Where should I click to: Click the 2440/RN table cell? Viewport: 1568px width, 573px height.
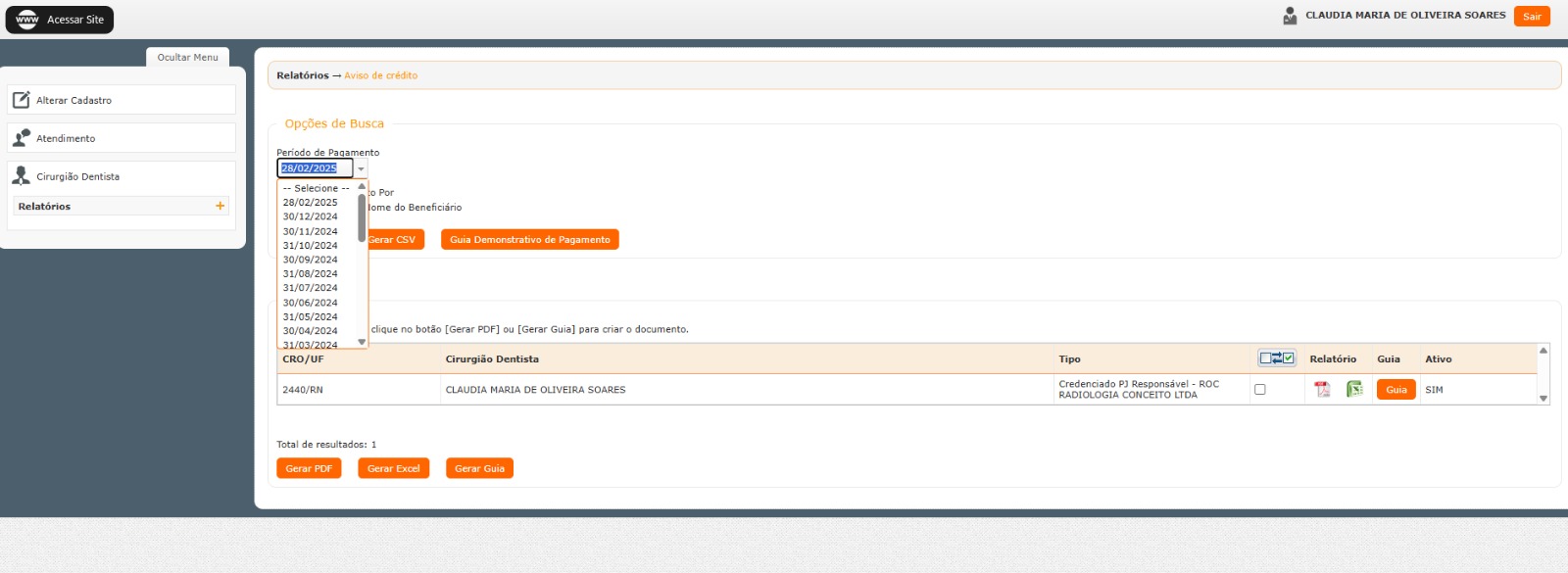359,390
